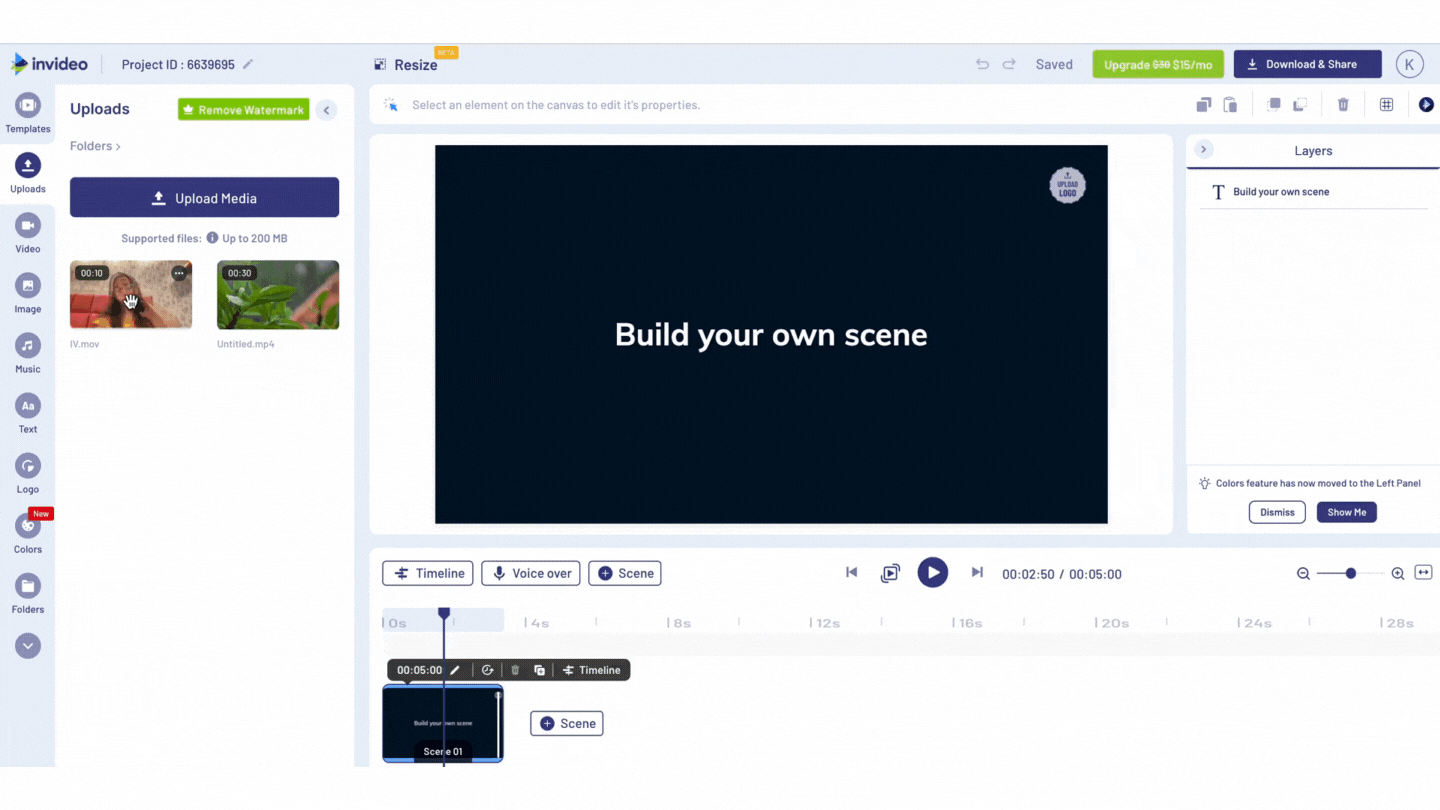Select the Build your own scene layer
1440x810 pixels.
(1281, 192)
